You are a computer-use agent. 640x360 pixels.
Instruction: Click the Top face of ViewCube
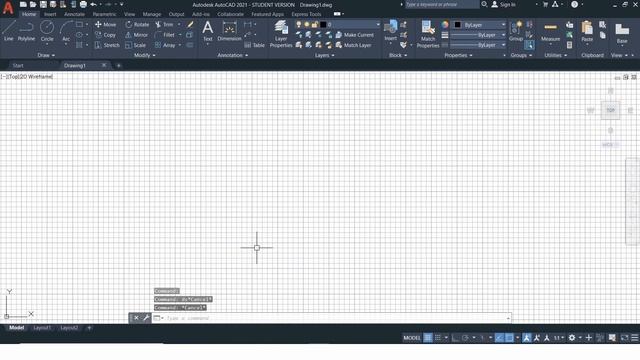tap(610, 110)
